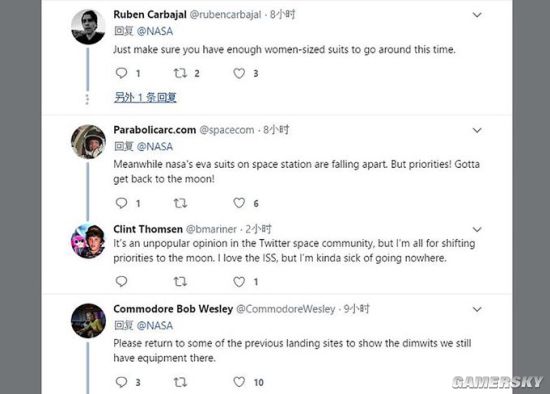Screen dimensions: 550x394
Task: Expand tweet menu for Clint Thomsen
Action: (x=477, y=229)
